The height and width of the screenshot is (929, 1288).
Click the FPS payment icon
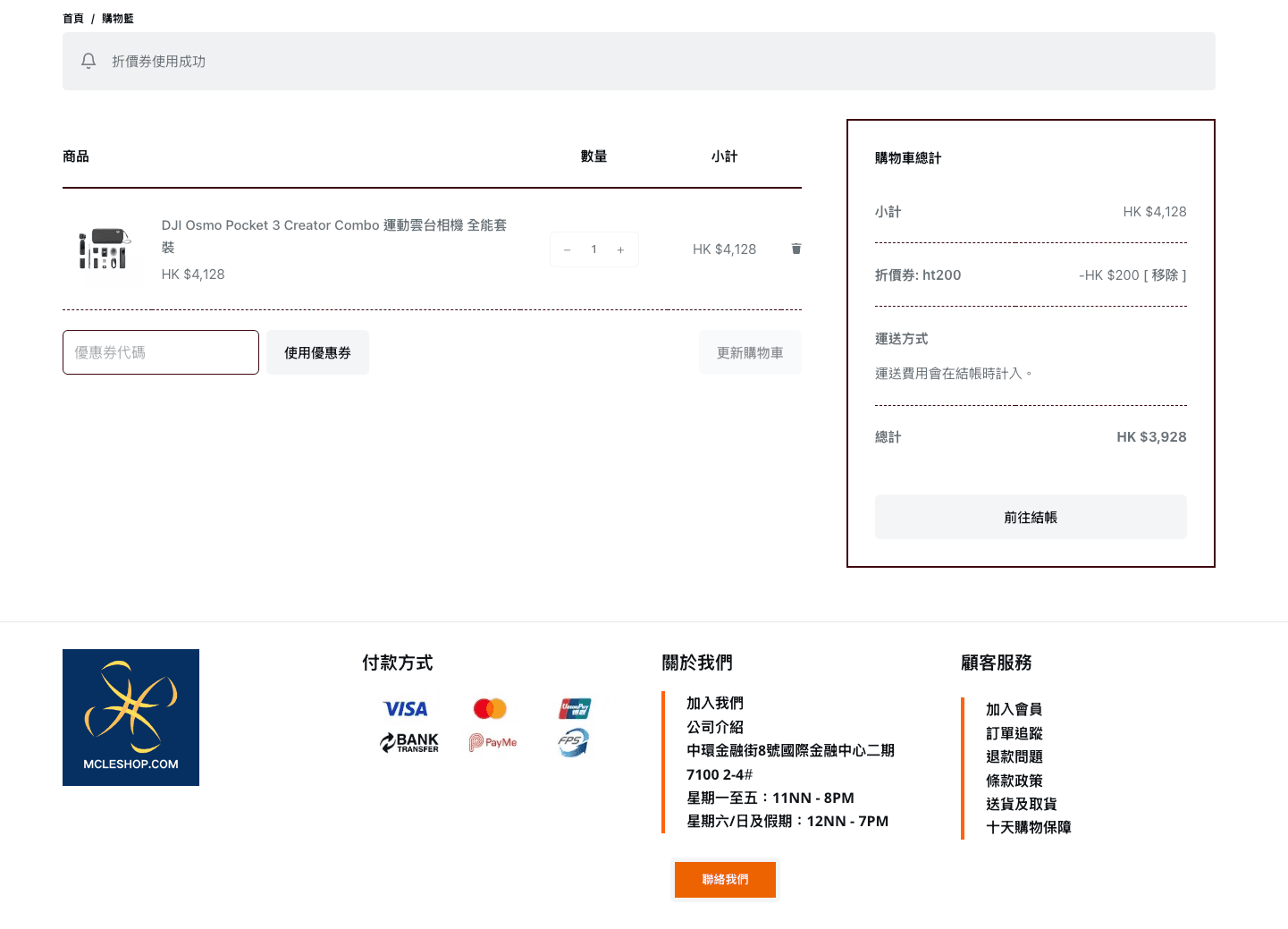point(573,742)
